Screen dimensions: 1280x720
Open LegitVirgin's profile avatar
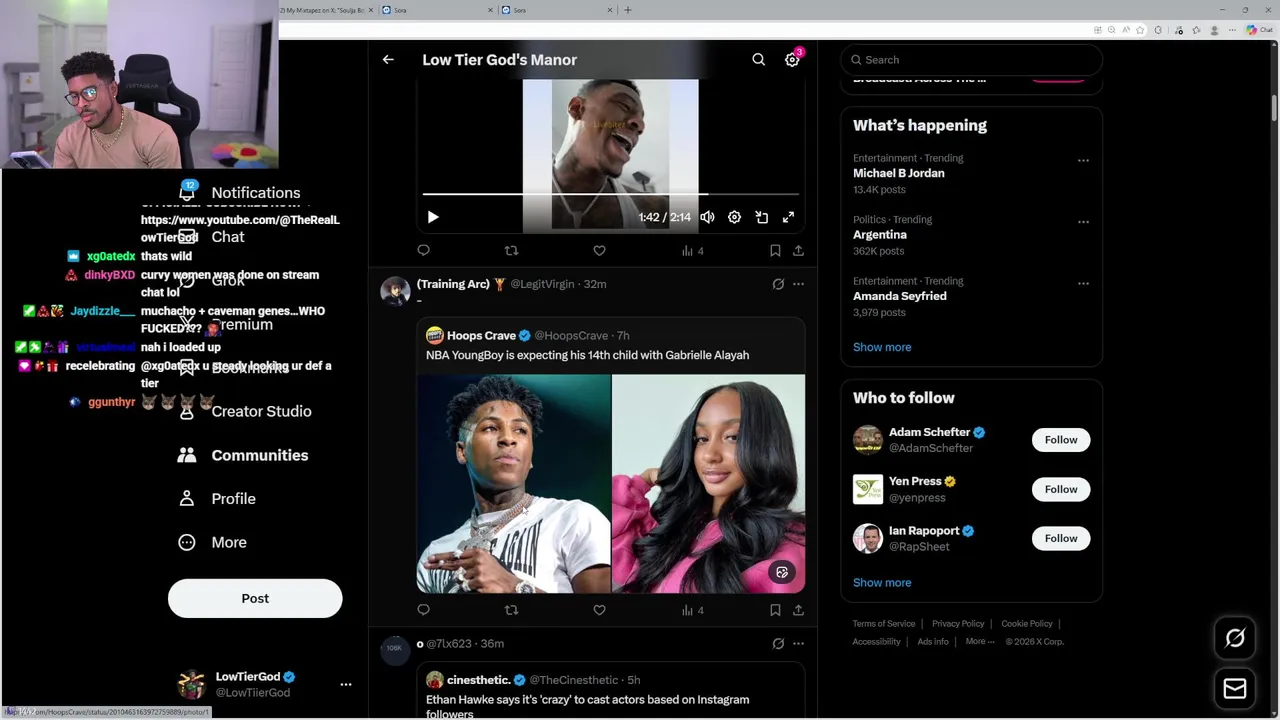[395, 291]
